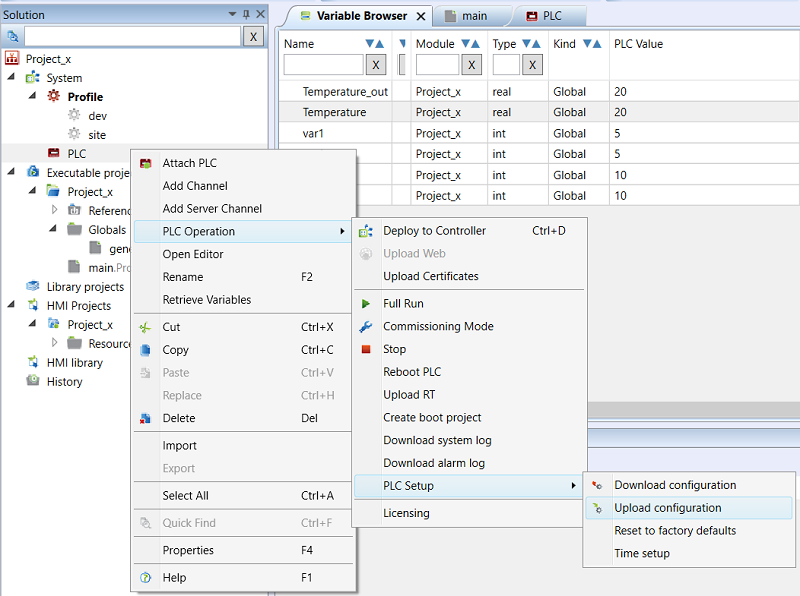Image resolution: width=800 pixels, height=596 pixels.
Task: Collapse the HMI Projects node
Action: pyautogui.click(x=11, y=304)
